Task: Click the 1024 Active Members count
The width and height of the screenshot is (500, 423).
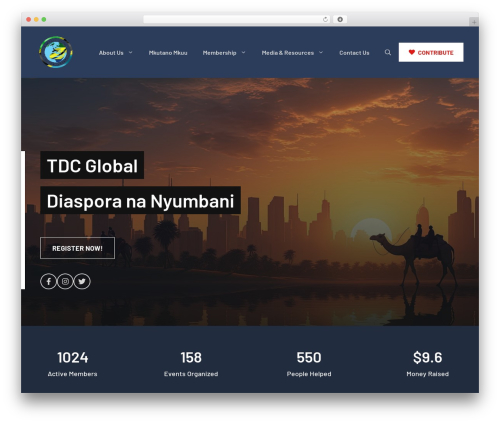Action: 73,358
